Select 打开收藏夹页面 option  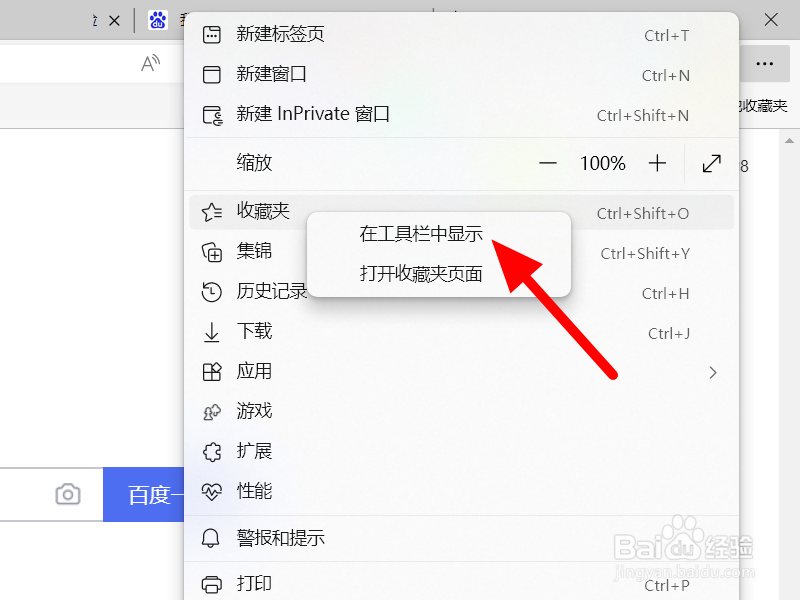point(421,274)
